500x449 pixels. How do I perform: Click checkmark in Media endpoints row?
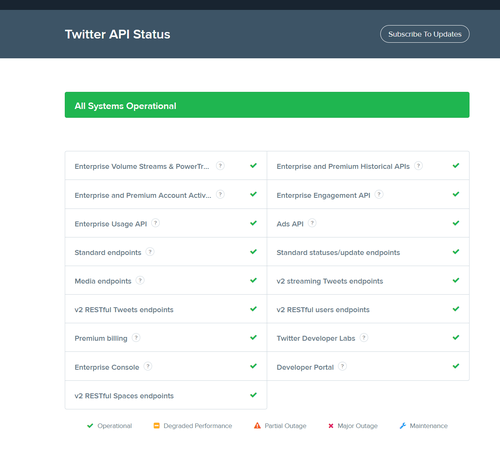pyautogui.click(x=253, y=280)
